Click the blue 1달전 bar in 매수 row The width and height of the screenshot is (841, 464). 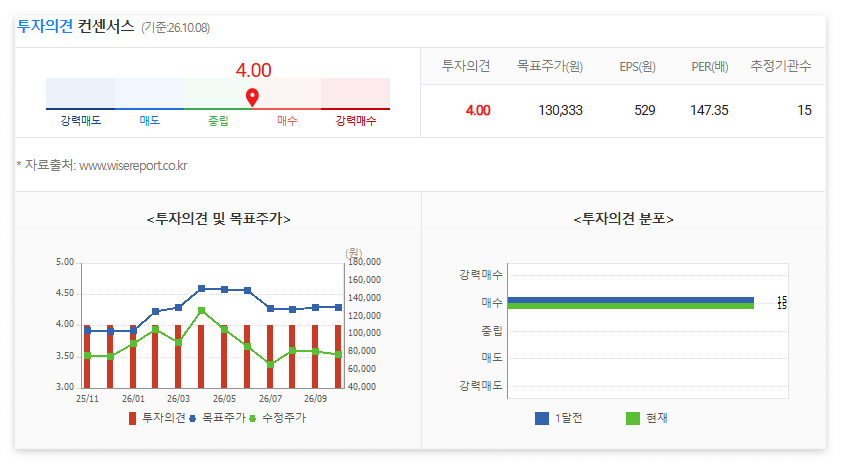click(x=631, y=300)
